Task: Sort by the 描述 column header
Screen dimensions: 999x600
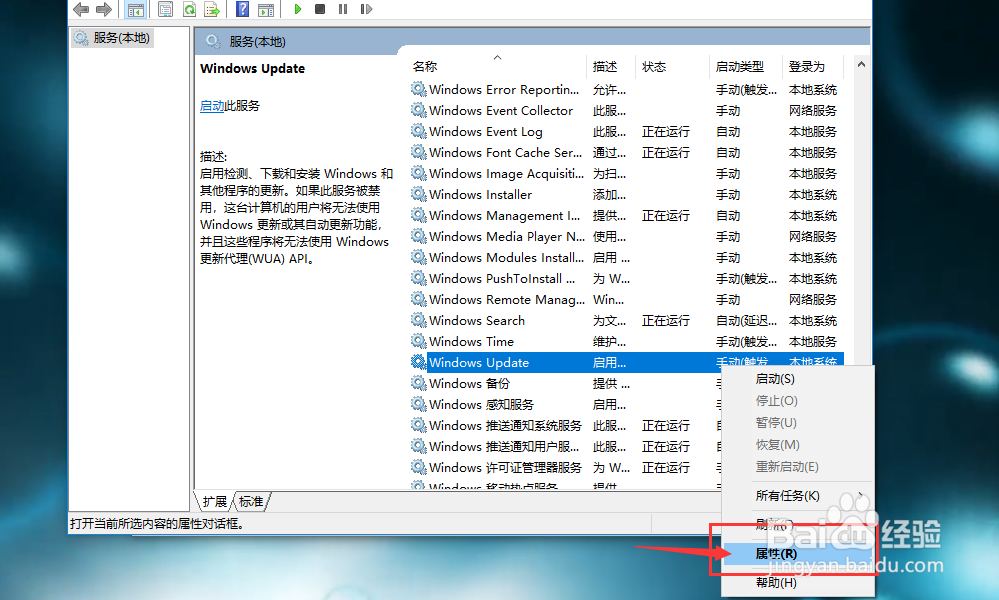Action: pyautogui.click(x=610, y=66)
